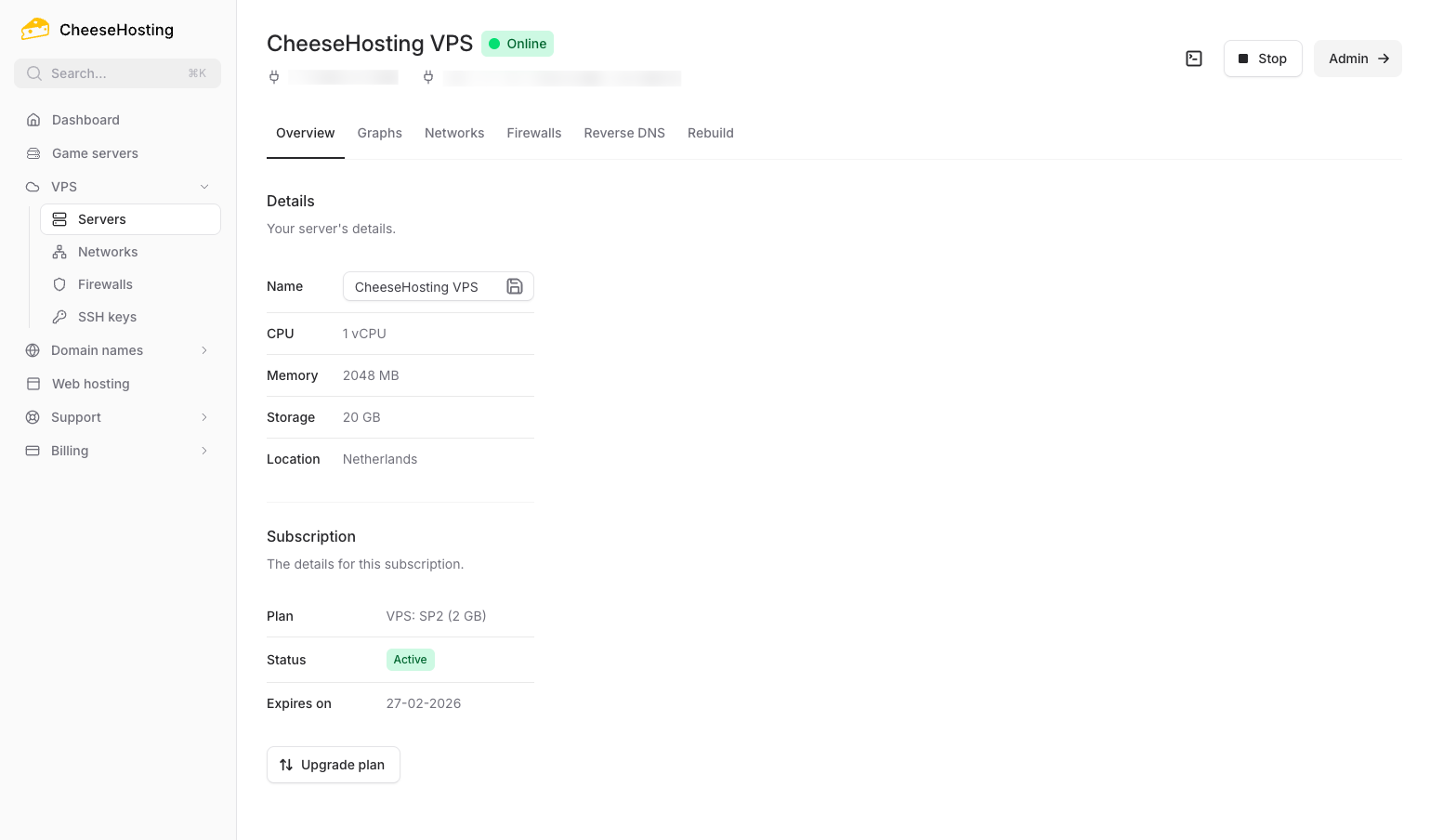Stop the VPS server

[1262, 58]
